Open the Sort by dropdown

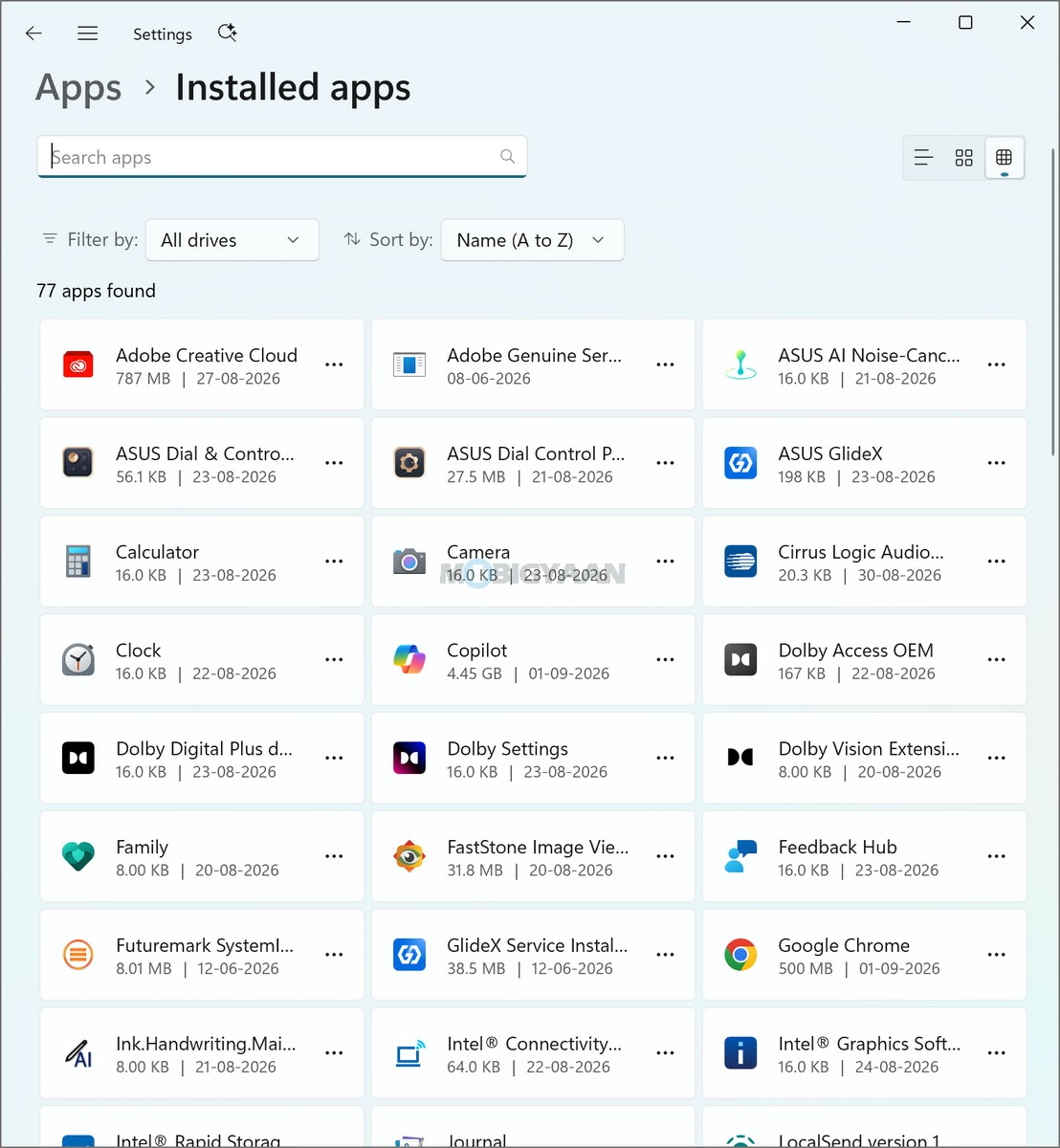pyautogui.click(x=532, y=240)
